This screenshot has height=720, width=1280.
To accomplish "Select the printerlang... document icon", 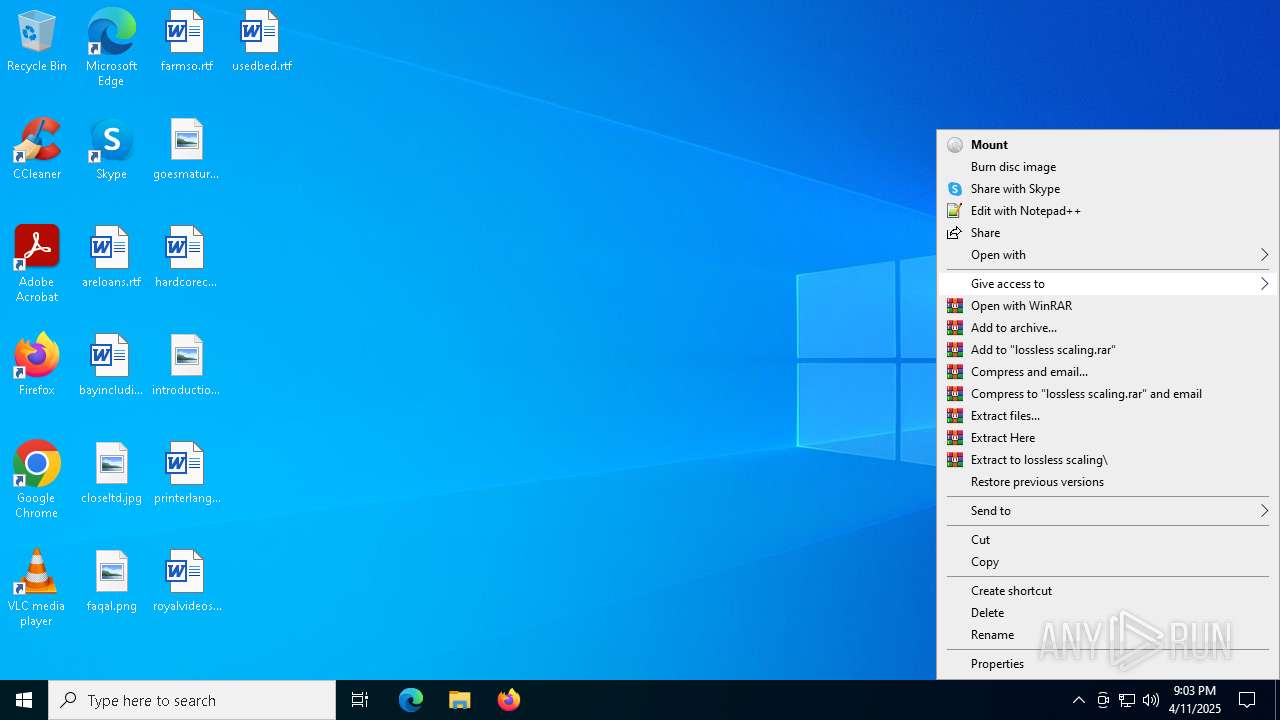I will point(186,474).
